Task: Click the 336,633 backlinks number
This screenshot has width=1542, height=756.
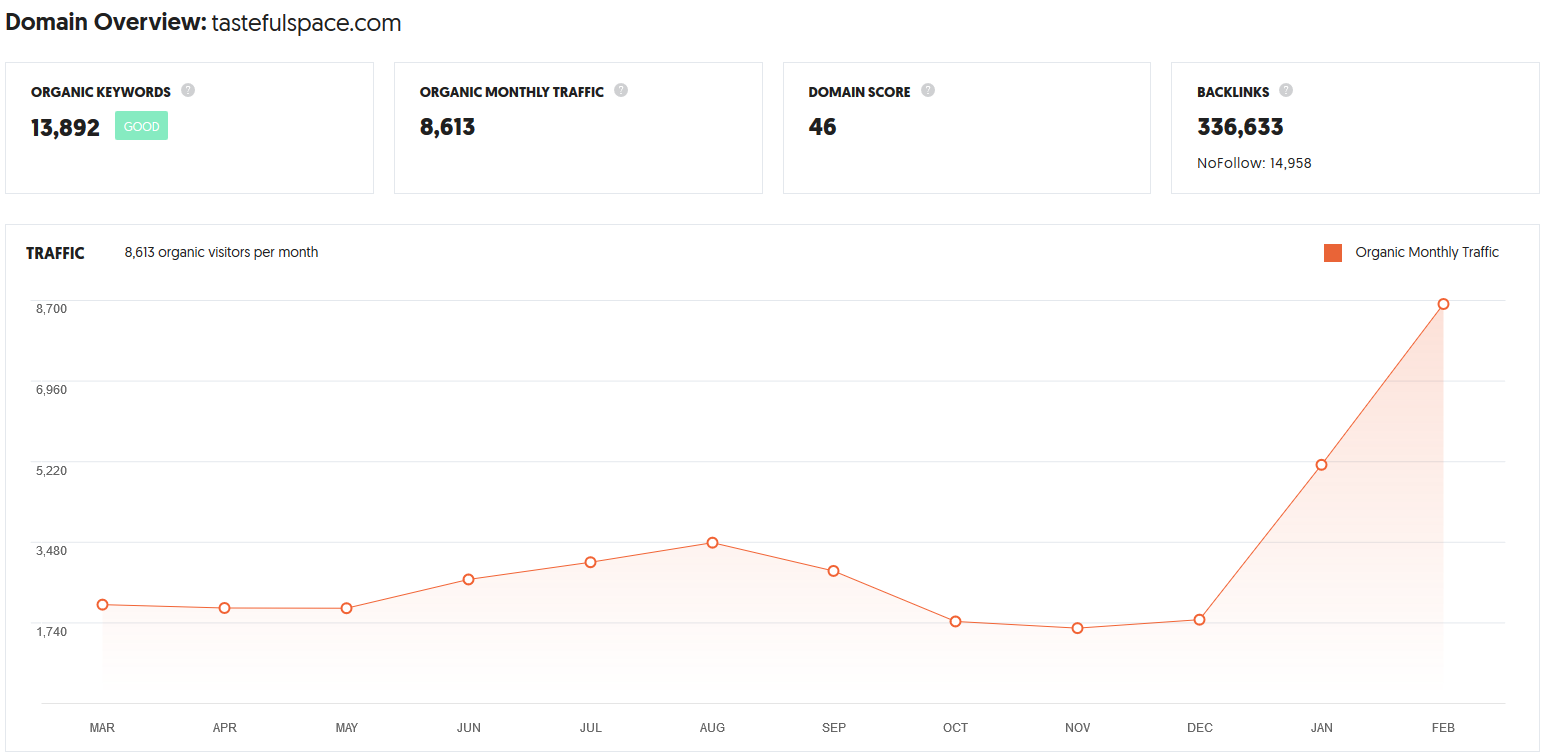Action: click(1240, 127)
